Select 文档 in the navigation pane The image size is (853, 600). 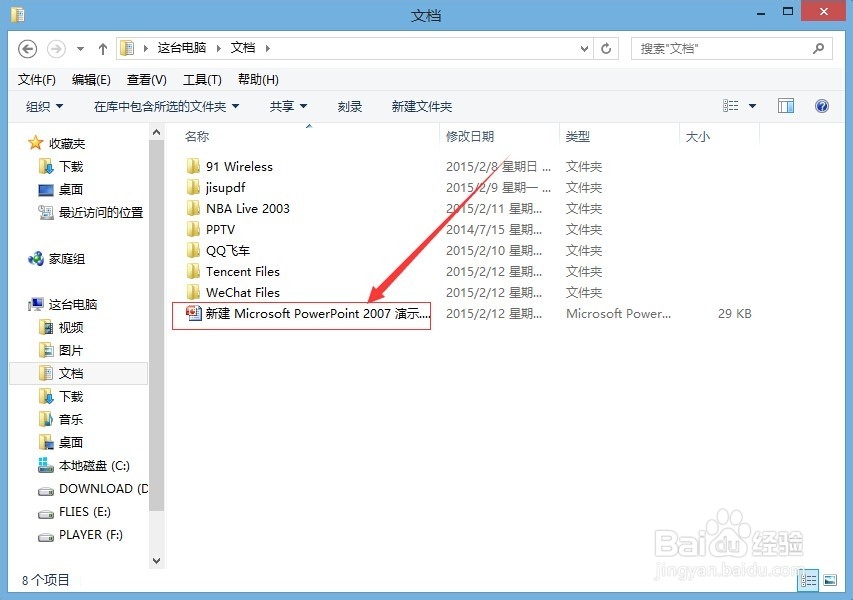(78, 374)
